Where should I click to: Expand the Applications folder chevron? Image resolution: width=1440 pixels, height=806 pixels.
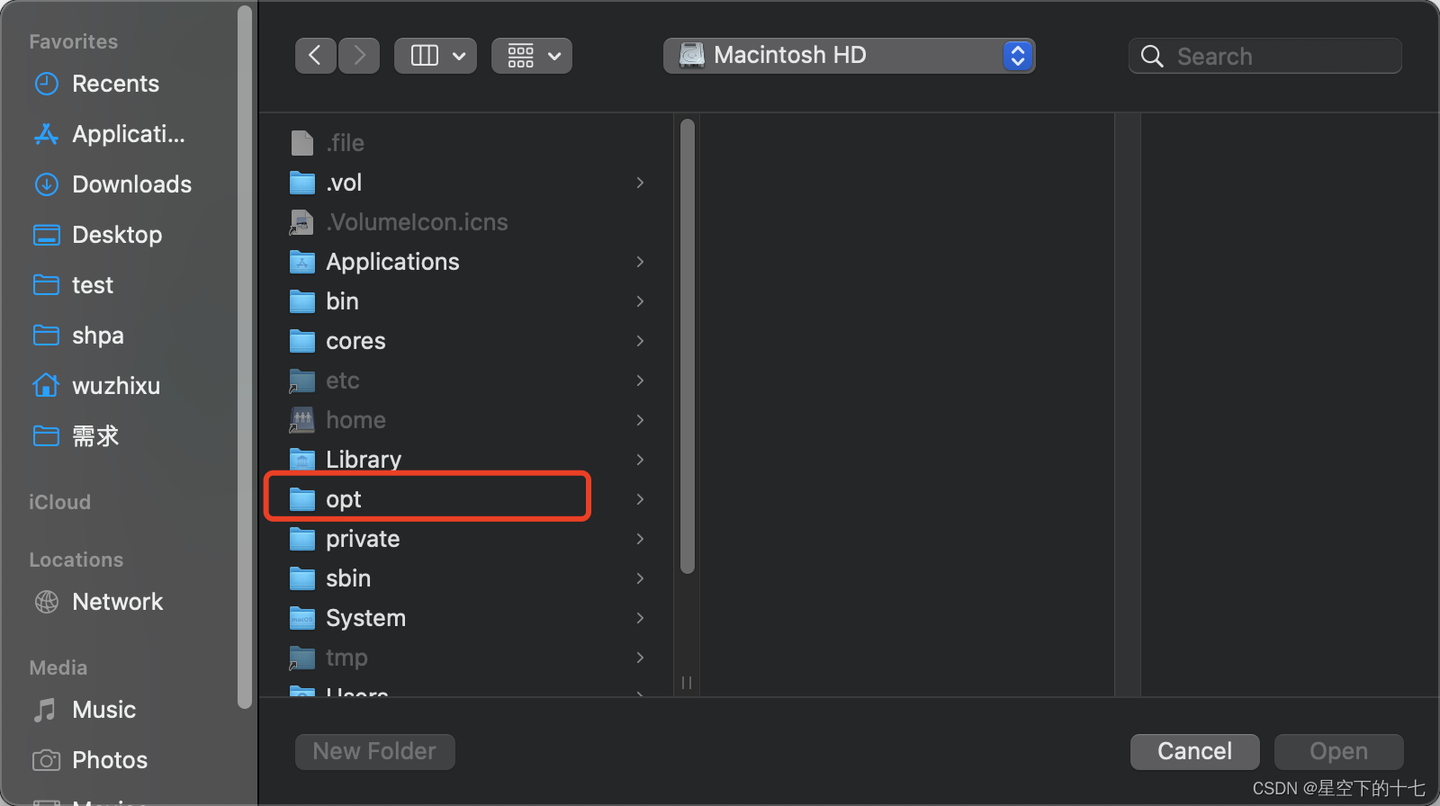pyautogui.click(x=640, y=262)
